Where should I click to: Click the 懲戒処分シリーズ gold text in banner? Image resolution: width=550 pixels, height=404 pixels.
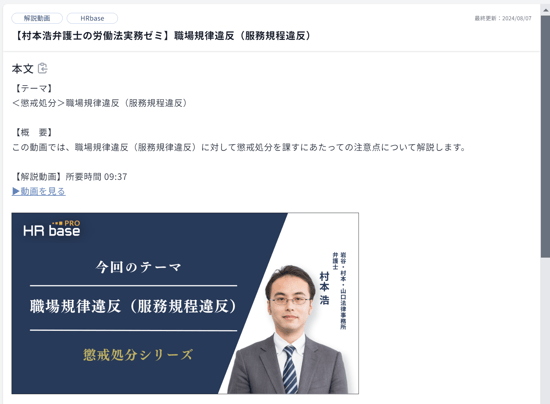138,355
